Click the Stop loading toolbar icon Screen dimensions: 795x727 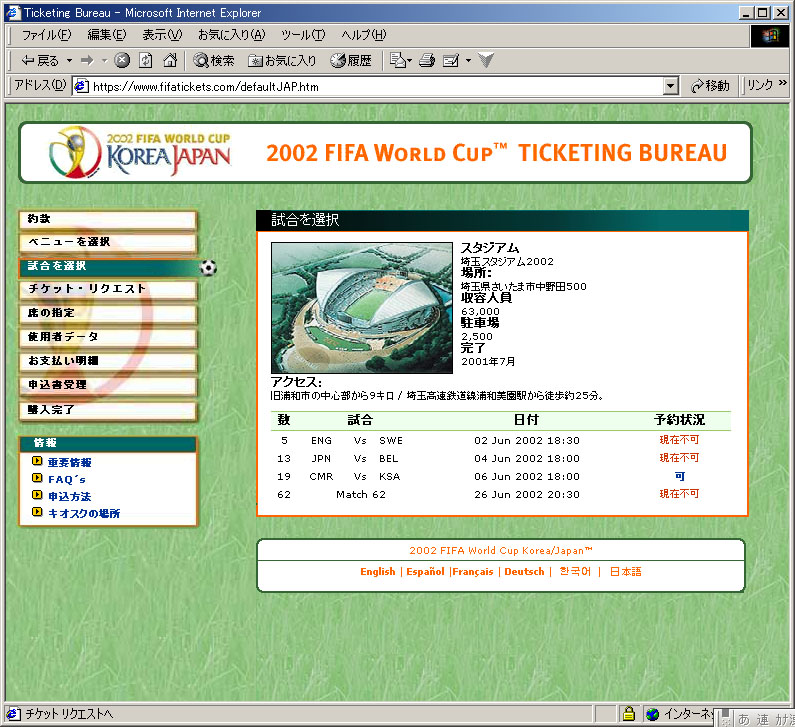(122, 61)
